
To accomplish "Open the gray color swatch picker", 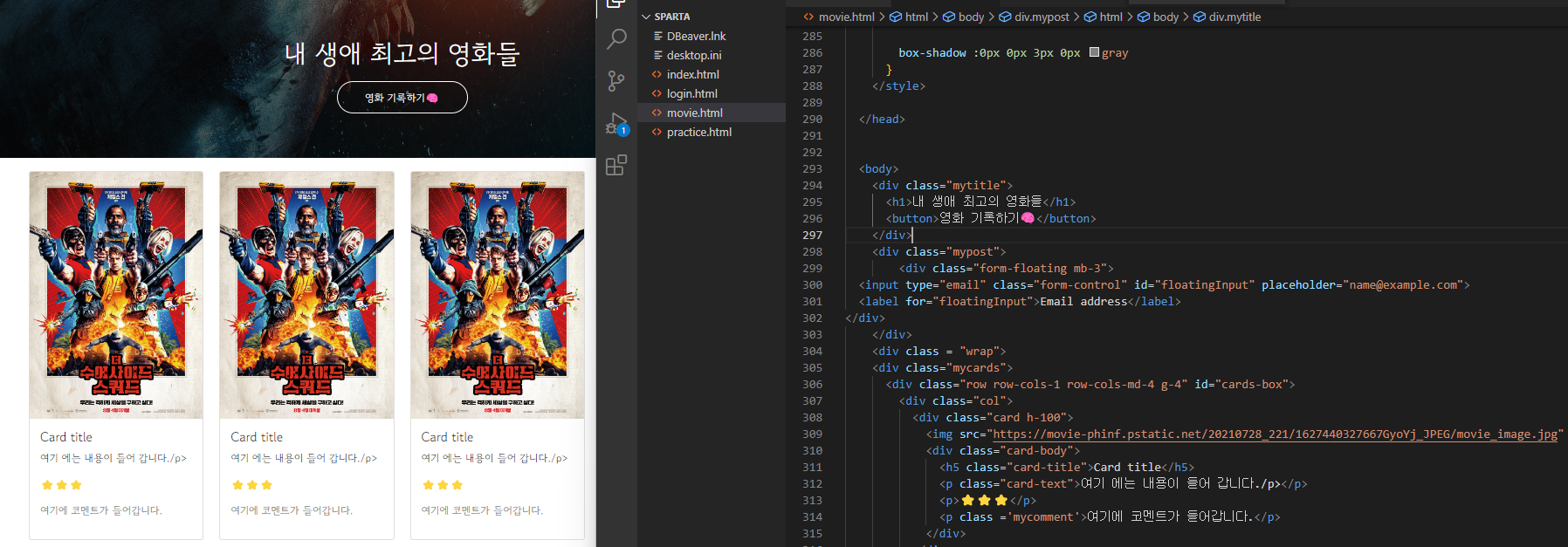I will [1094, 52].
